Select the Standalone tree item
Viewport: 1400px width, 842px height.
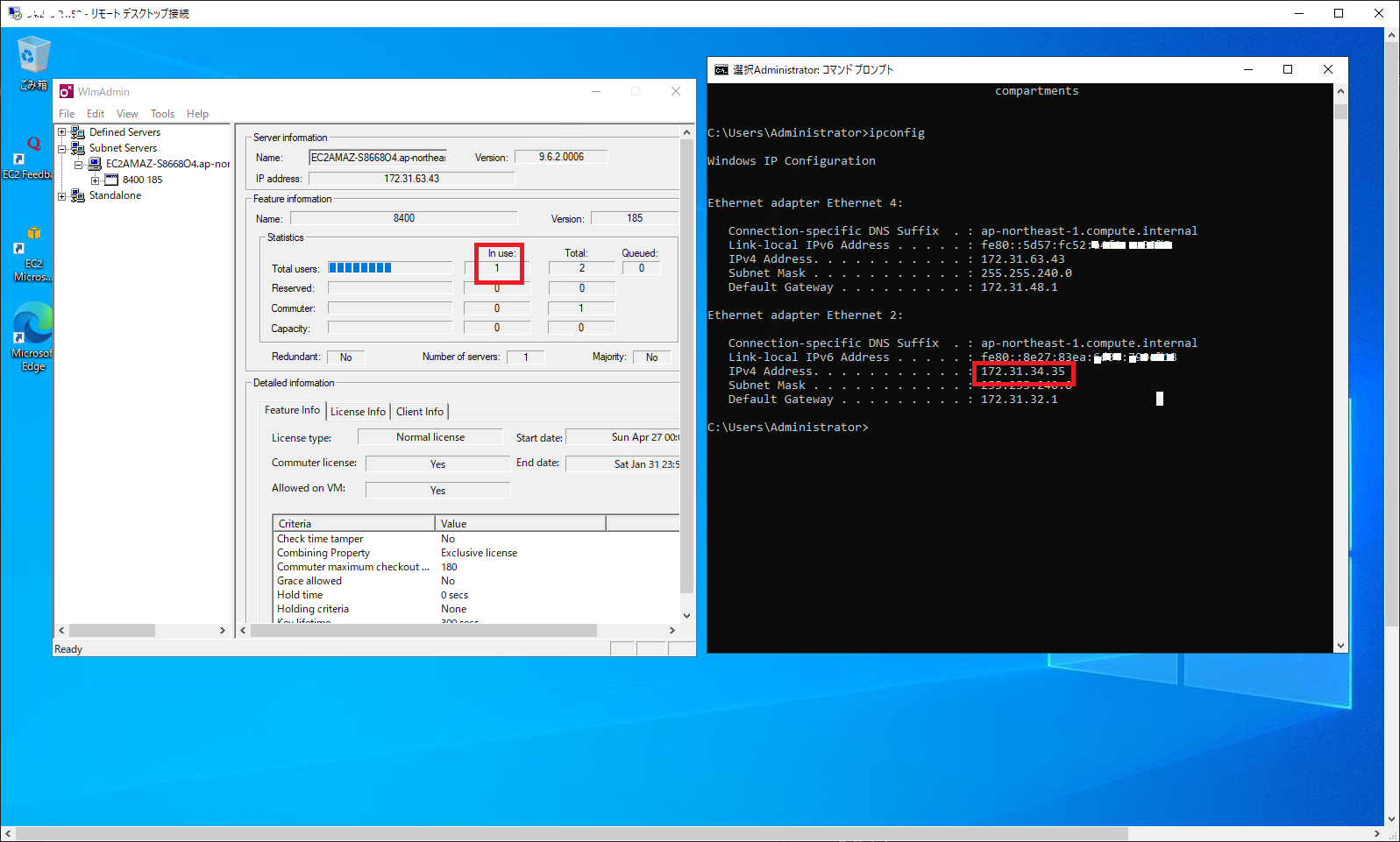115,195
